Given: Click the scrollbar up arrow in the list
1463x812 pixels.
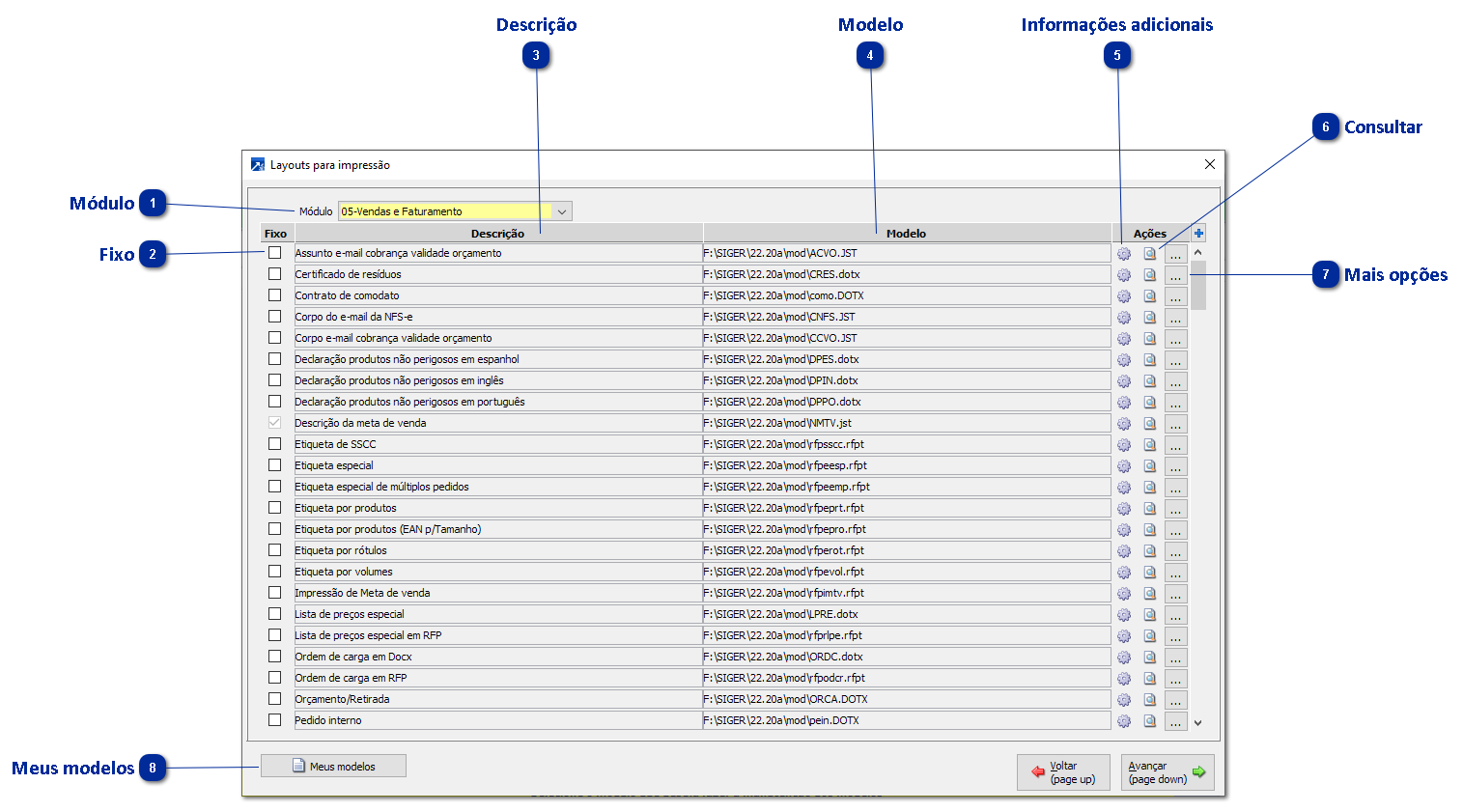Looking at the screenshot, I should (1198, 252).
